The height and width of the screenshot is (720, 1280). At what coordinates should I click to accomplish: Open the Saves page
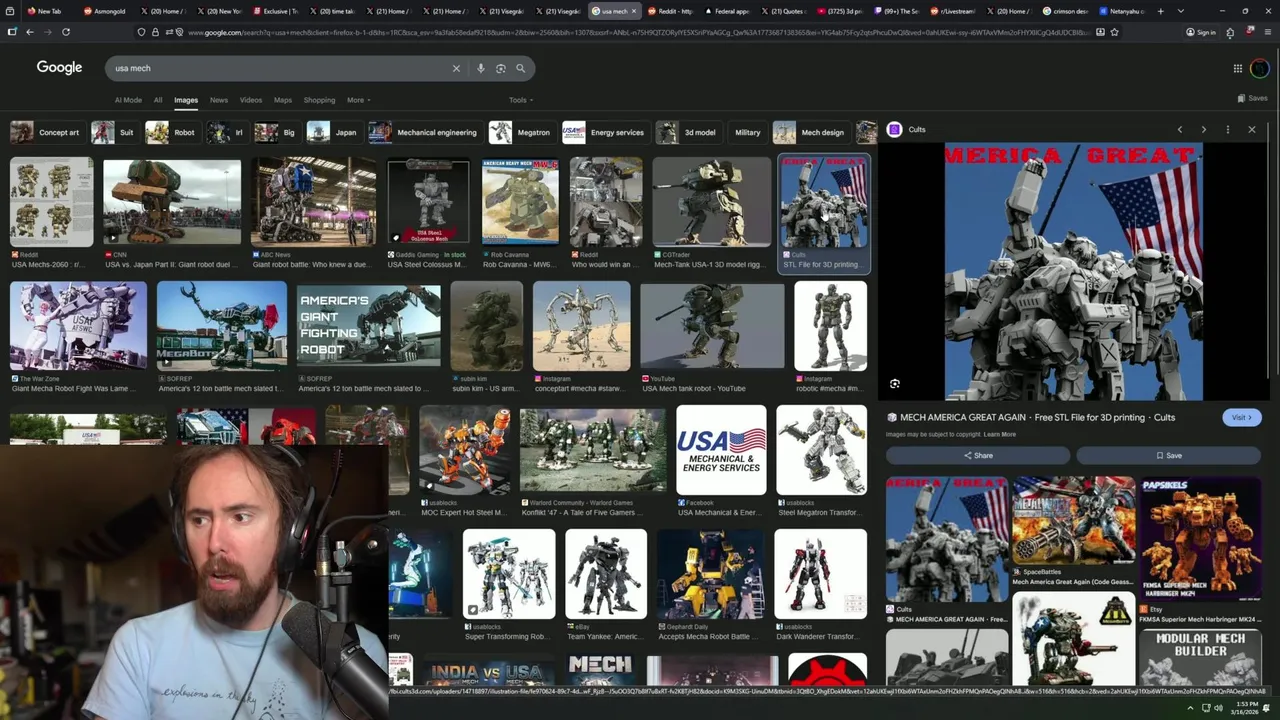click(x=1252, y=98)
